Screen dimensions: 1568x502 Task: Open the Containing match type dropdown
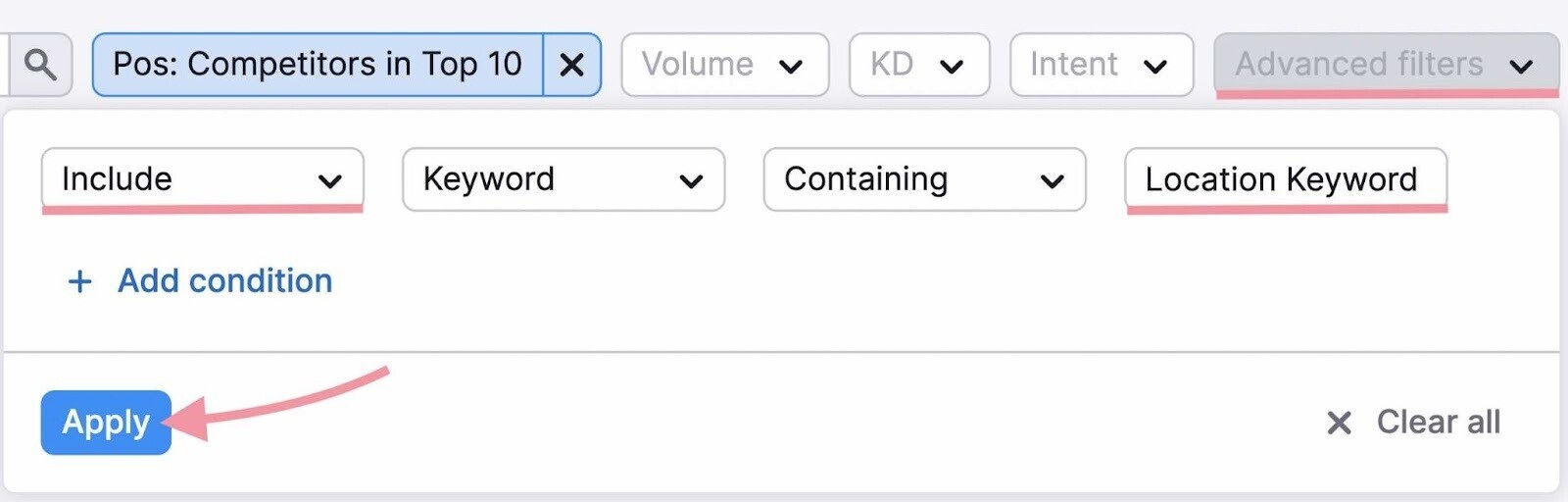923,179
